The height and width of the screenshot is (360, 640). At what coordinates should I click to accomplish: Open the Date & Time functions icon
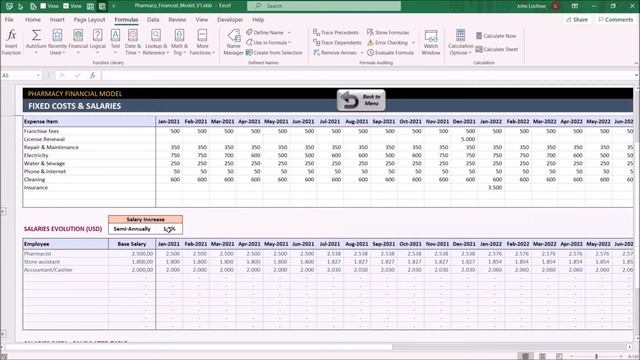(x=133, y=36)
